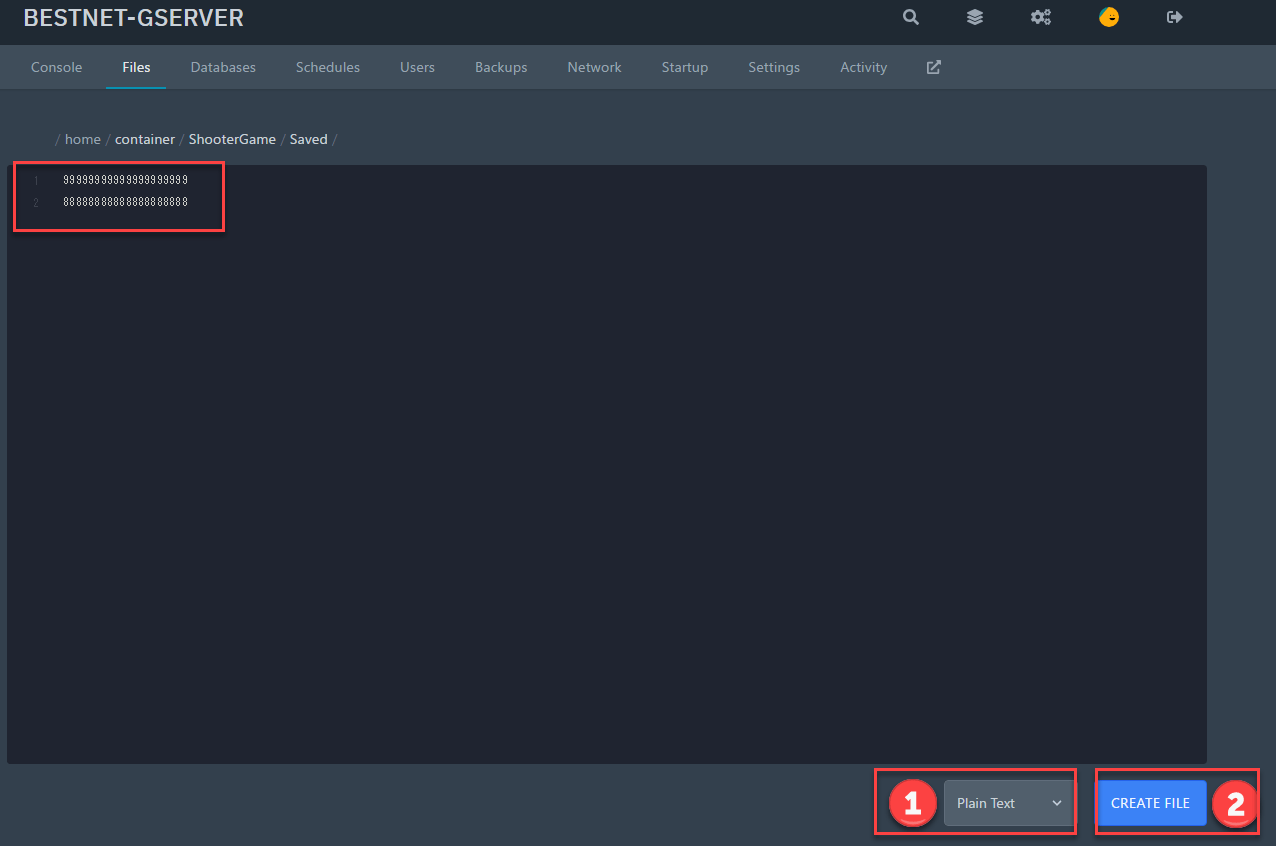Open the Users tab

[417, 67]
